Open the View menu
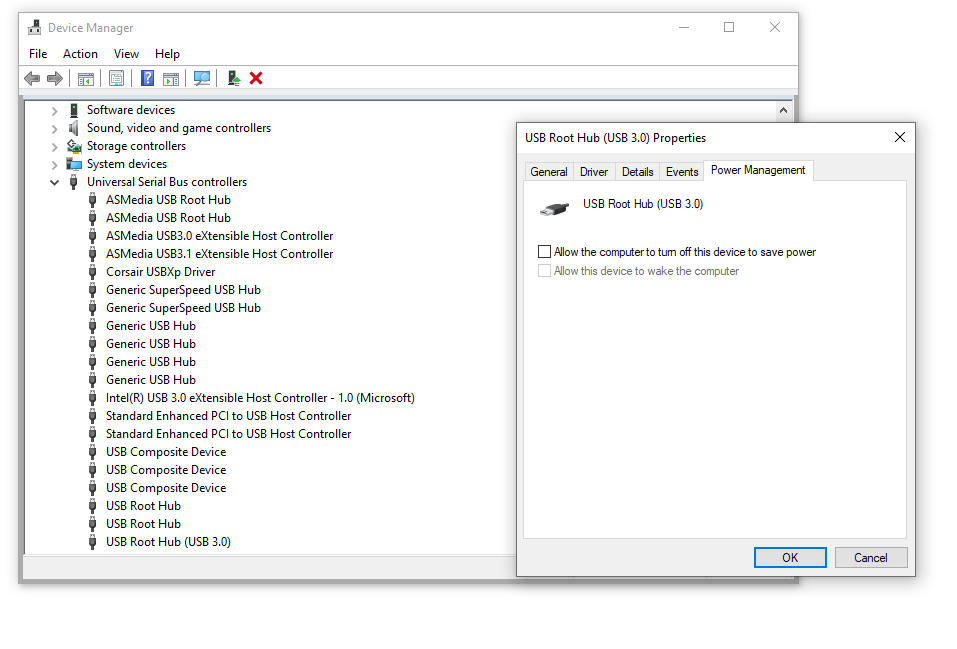 click(126, 54)
